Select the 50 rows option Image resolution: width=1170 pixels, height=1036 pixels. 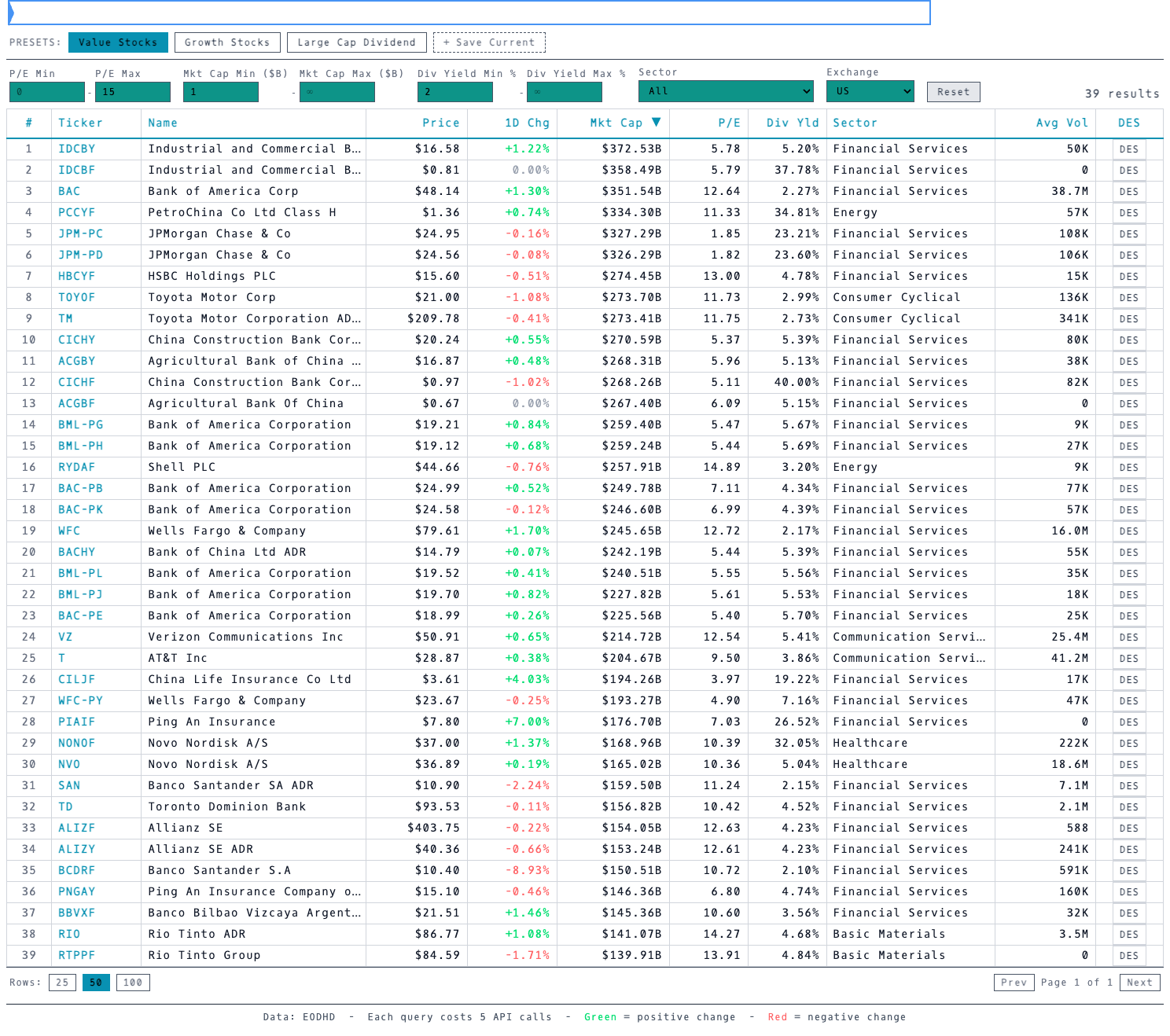96,982
